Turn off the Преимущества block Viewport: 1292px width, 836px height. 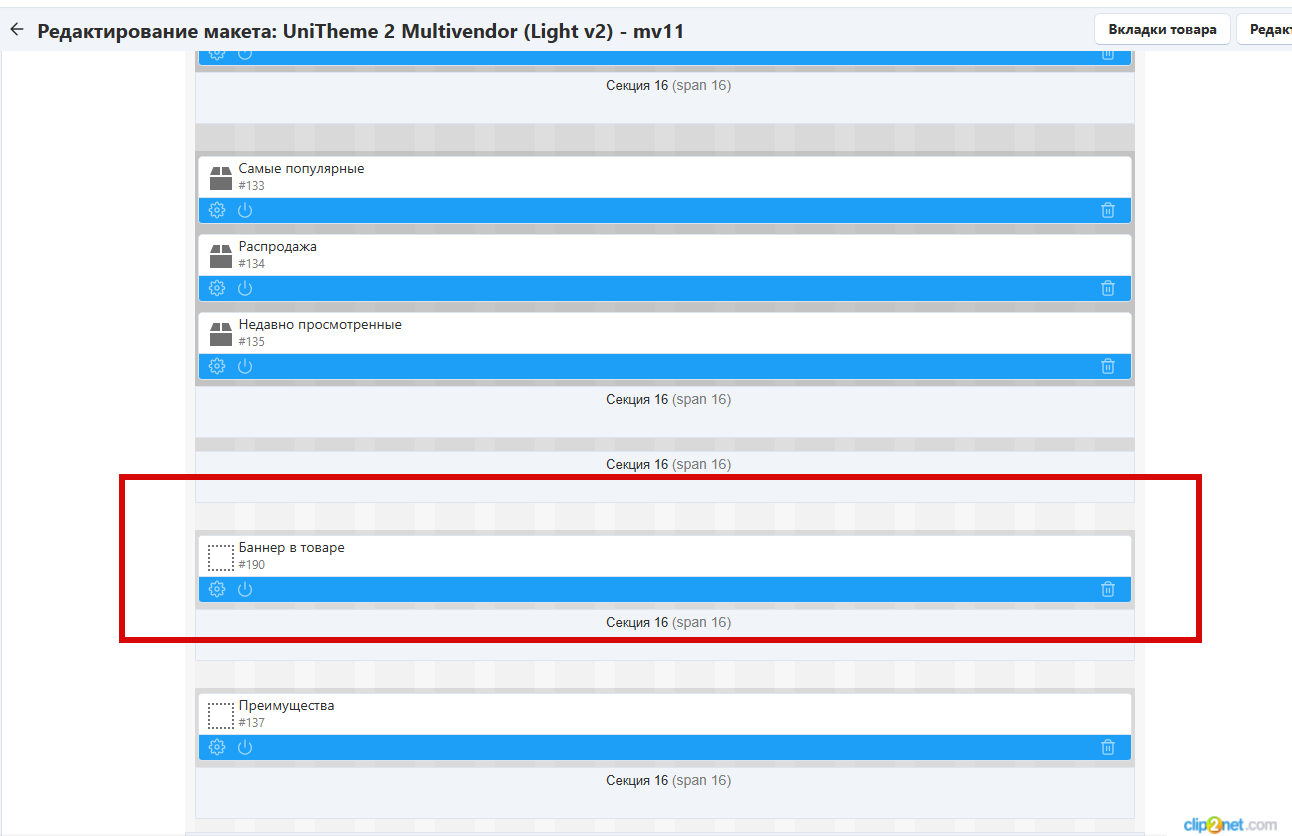coord(245,747)
